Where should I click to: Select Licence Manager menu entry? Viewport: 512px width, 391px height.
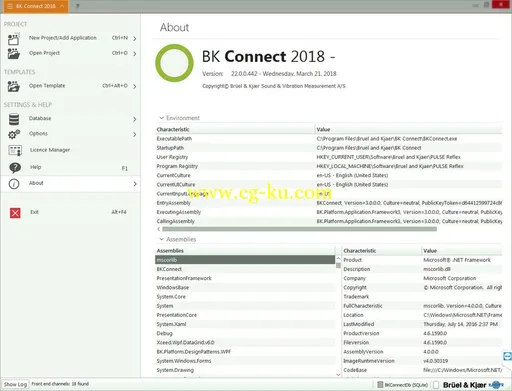point(70,150)
